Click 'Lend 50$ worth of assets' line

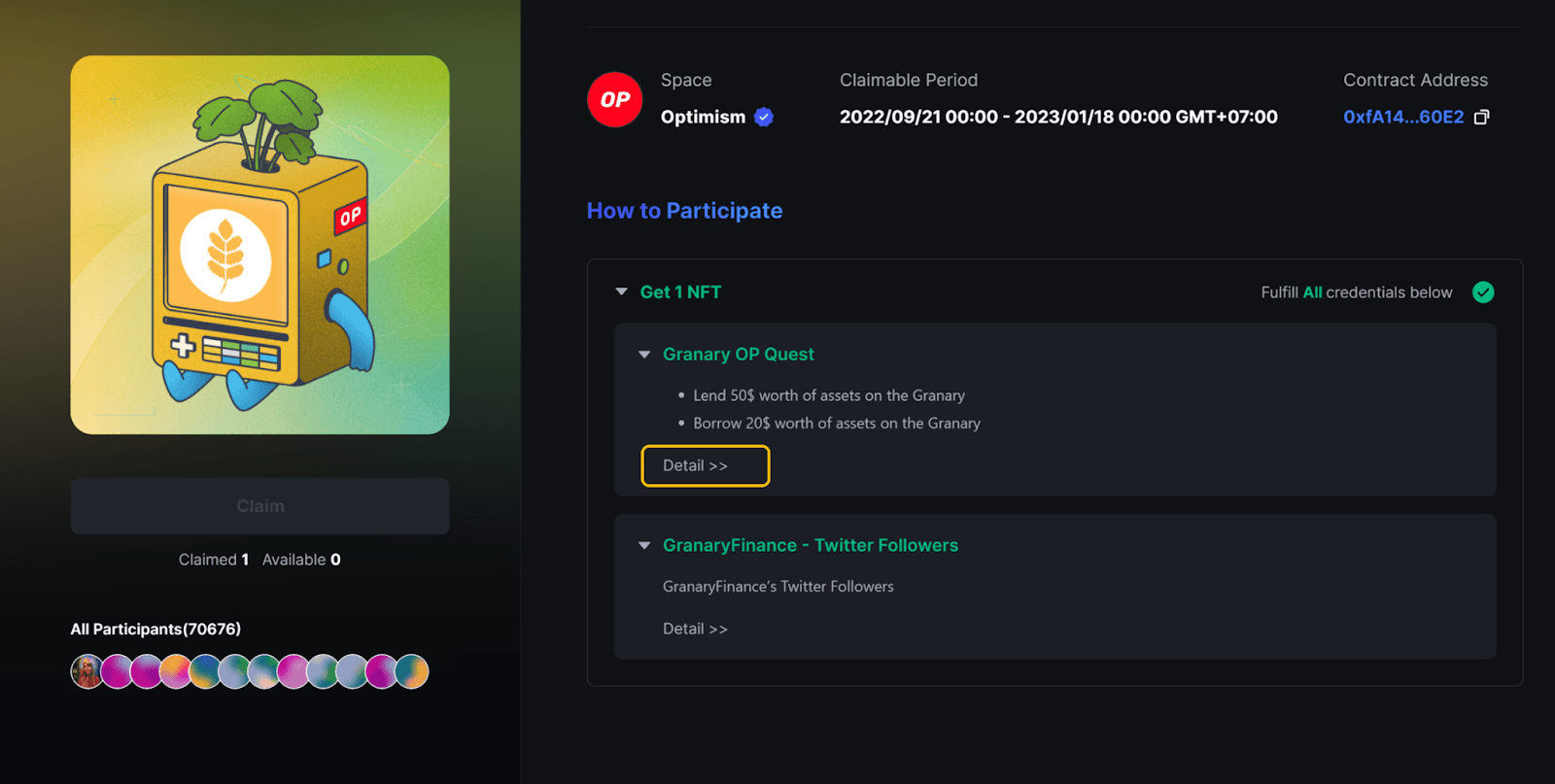click(x=829, y=395)
